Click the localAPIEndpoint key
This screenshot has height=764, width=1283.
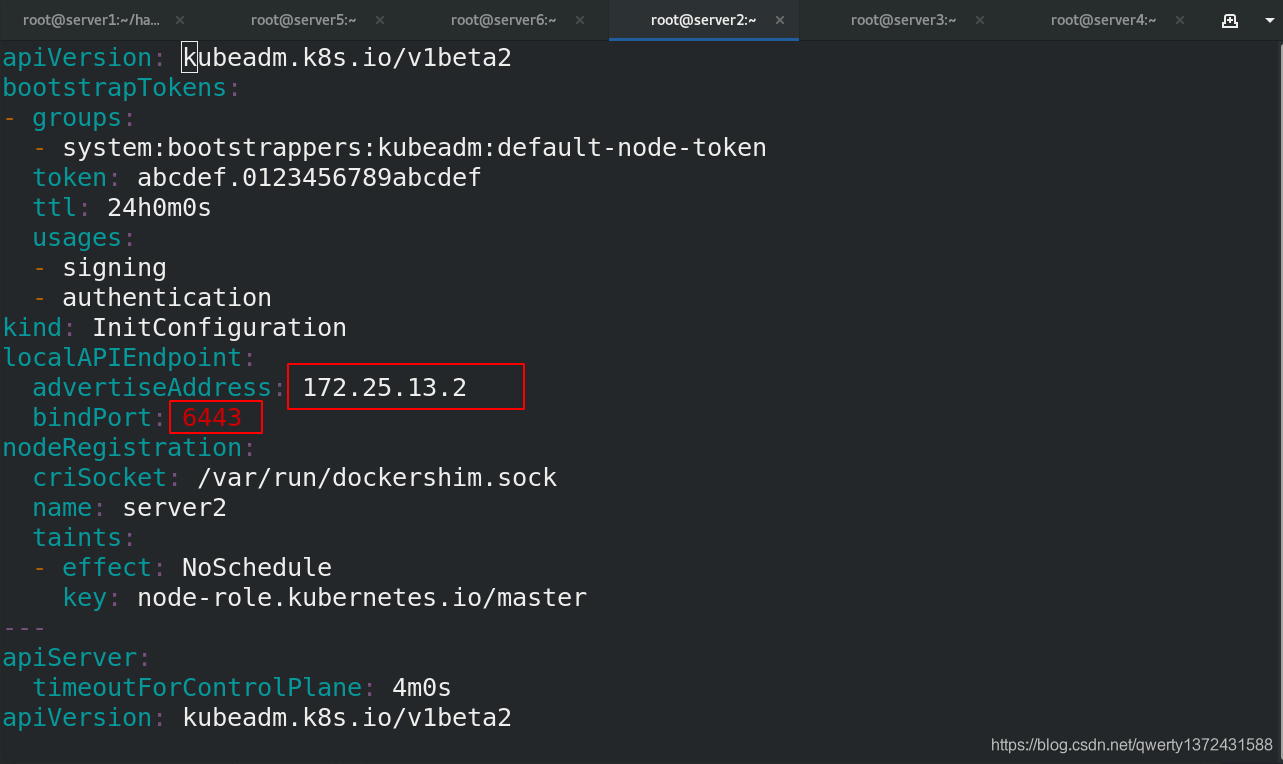pos(122,358)
